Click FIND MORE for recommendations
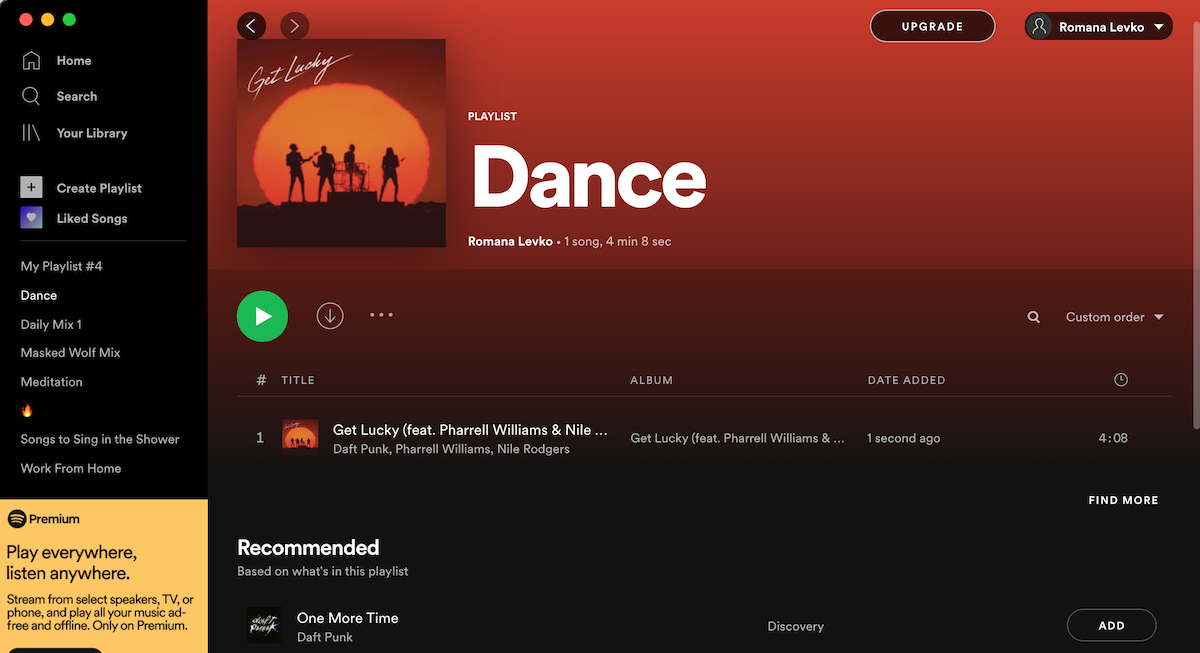 tap(1123, 500)
